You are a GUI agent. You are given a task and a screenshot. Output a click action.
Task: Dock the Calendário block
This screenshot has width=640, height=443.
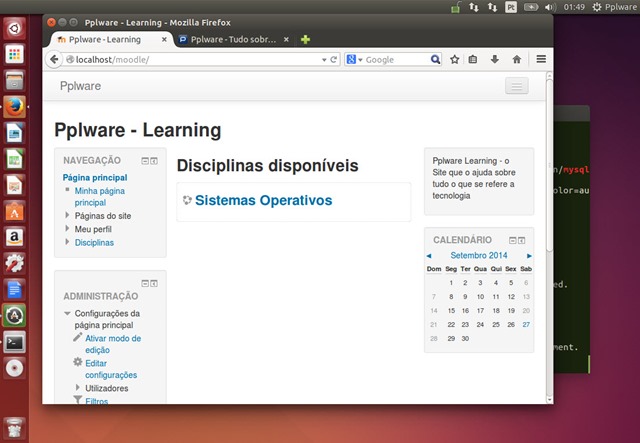[522, 240]
